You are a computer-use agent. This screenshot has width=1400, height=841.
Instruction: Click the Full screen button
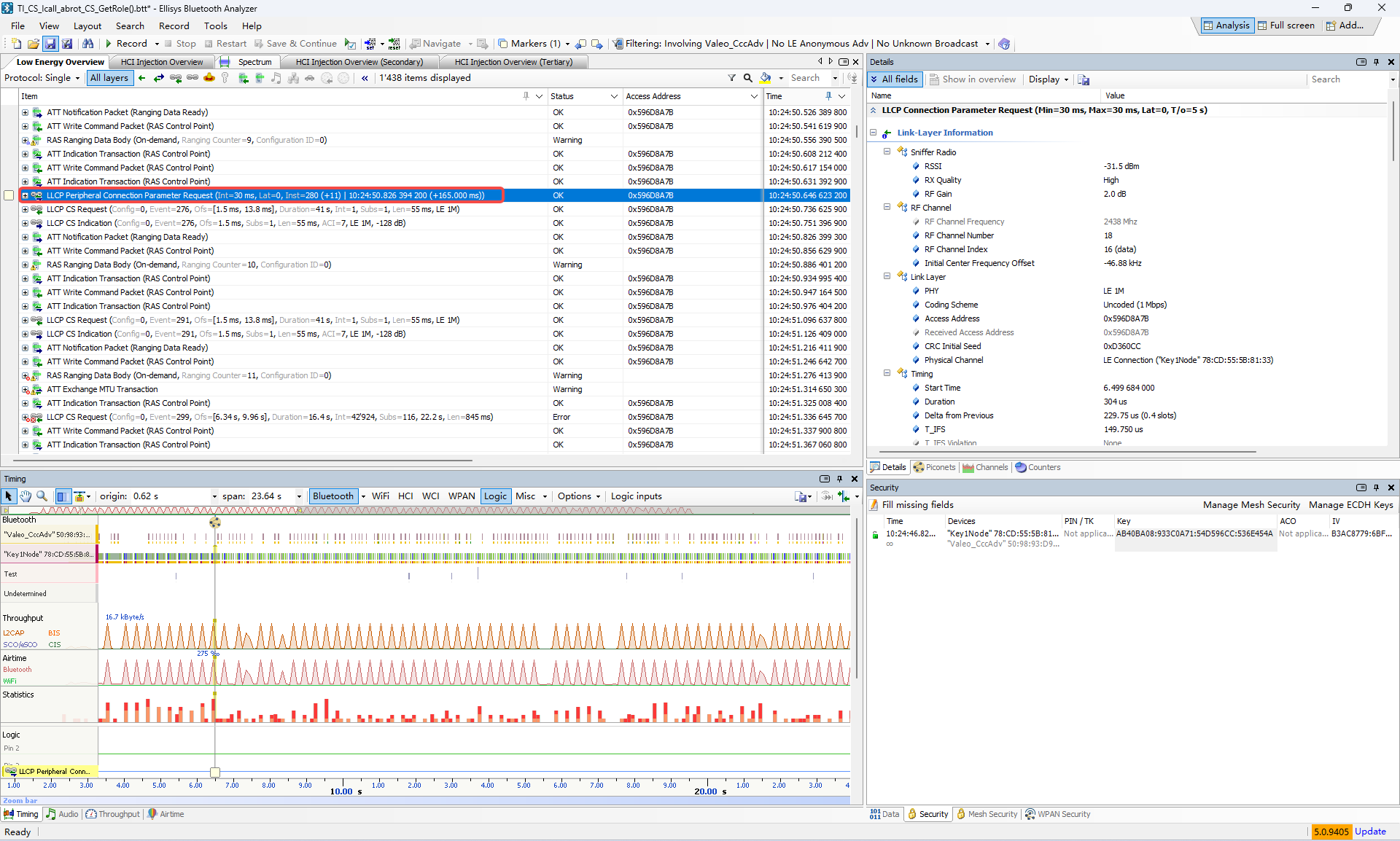(1286, 26)
